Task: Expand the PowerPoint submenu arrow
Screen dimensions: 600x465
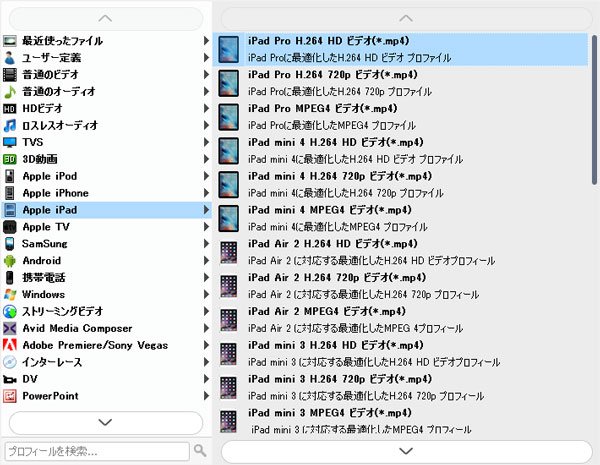Action: [x=206, y=396]
